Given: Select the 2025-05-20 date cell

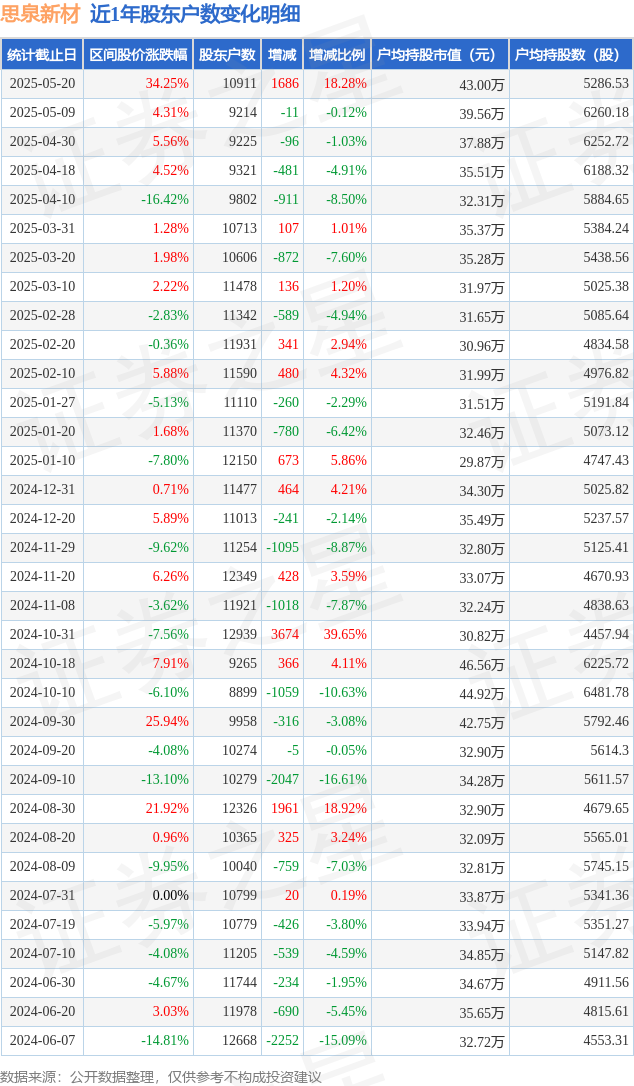Looking at the screenshot, I should pos(42,83).
